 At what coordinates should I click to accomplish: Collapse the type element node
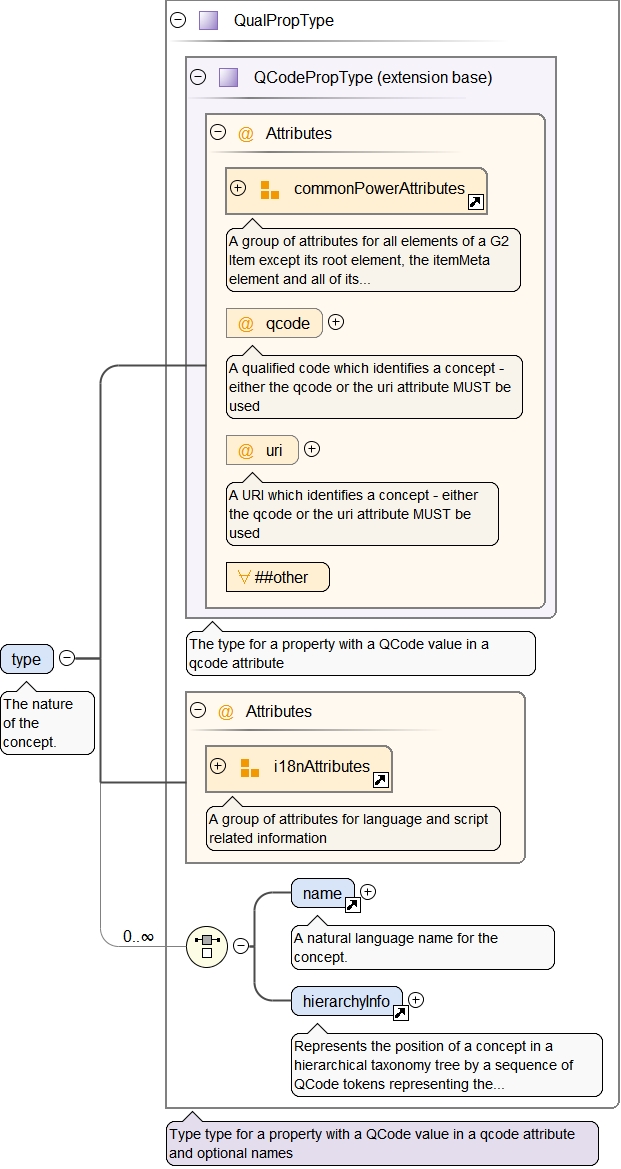pyautogui.click(x=67, y=658)
